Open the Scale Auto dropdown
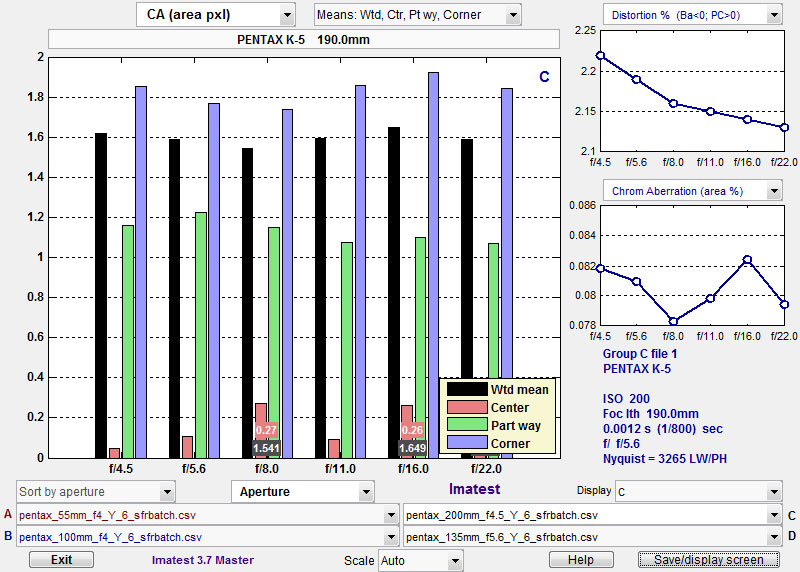This screenshot has width=800, height=572. point(420,561)
